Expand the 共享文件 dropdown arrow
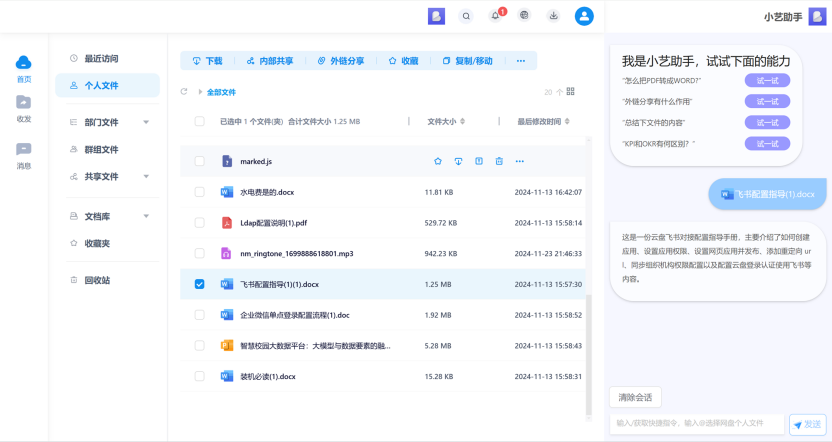Screen dimensions: 832x442 pyautogui.click(x=146, y=177)
